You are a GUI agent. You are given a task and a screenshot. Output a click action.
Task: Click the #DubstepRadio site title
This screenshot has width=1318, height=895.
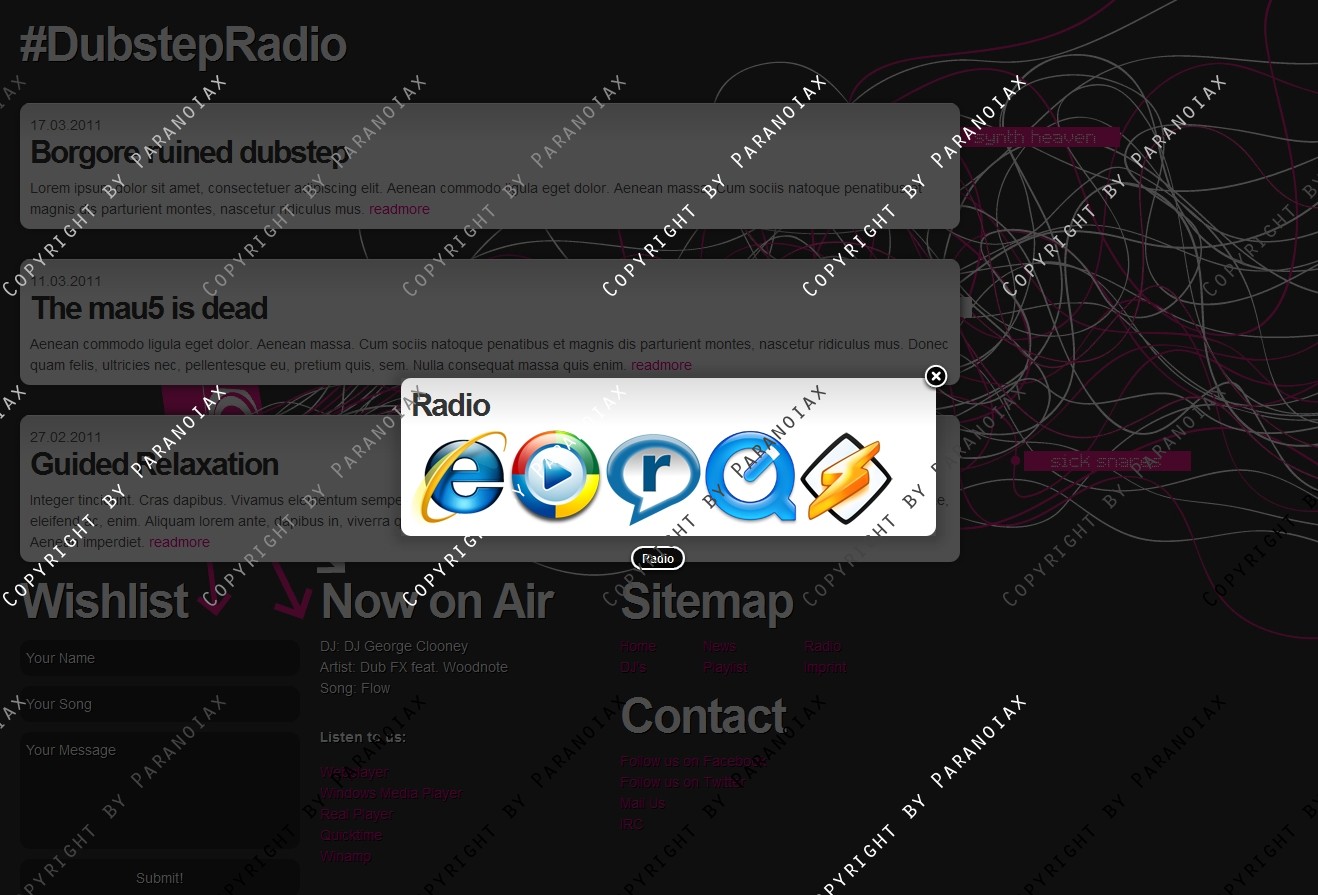tap(183, 46)
